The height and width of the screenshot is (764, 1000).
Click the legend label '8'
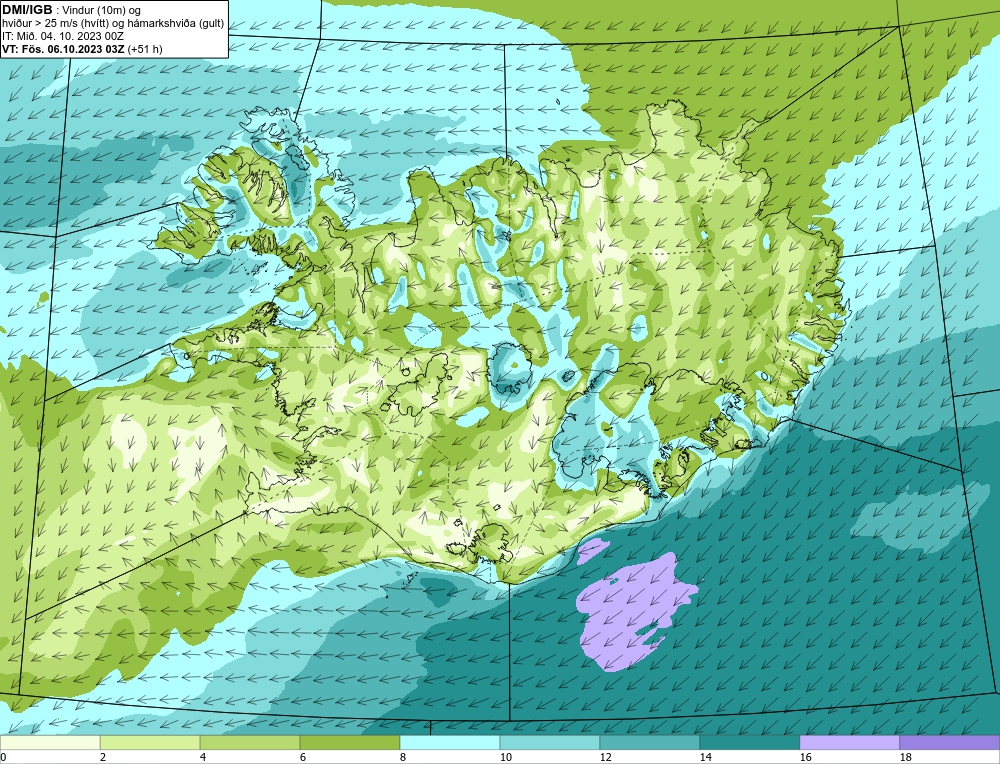click(403, 758)
